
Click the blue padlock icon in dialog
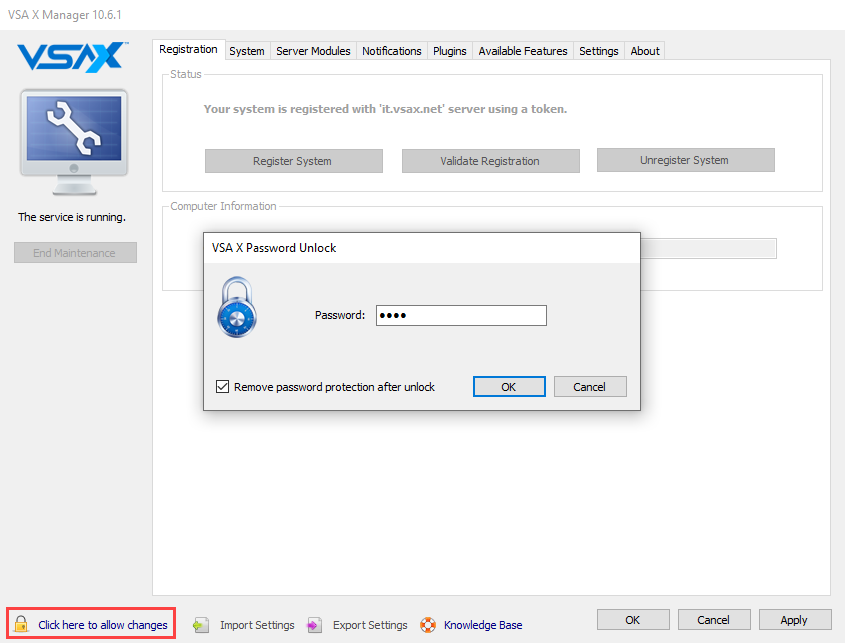tap(237, 307)
